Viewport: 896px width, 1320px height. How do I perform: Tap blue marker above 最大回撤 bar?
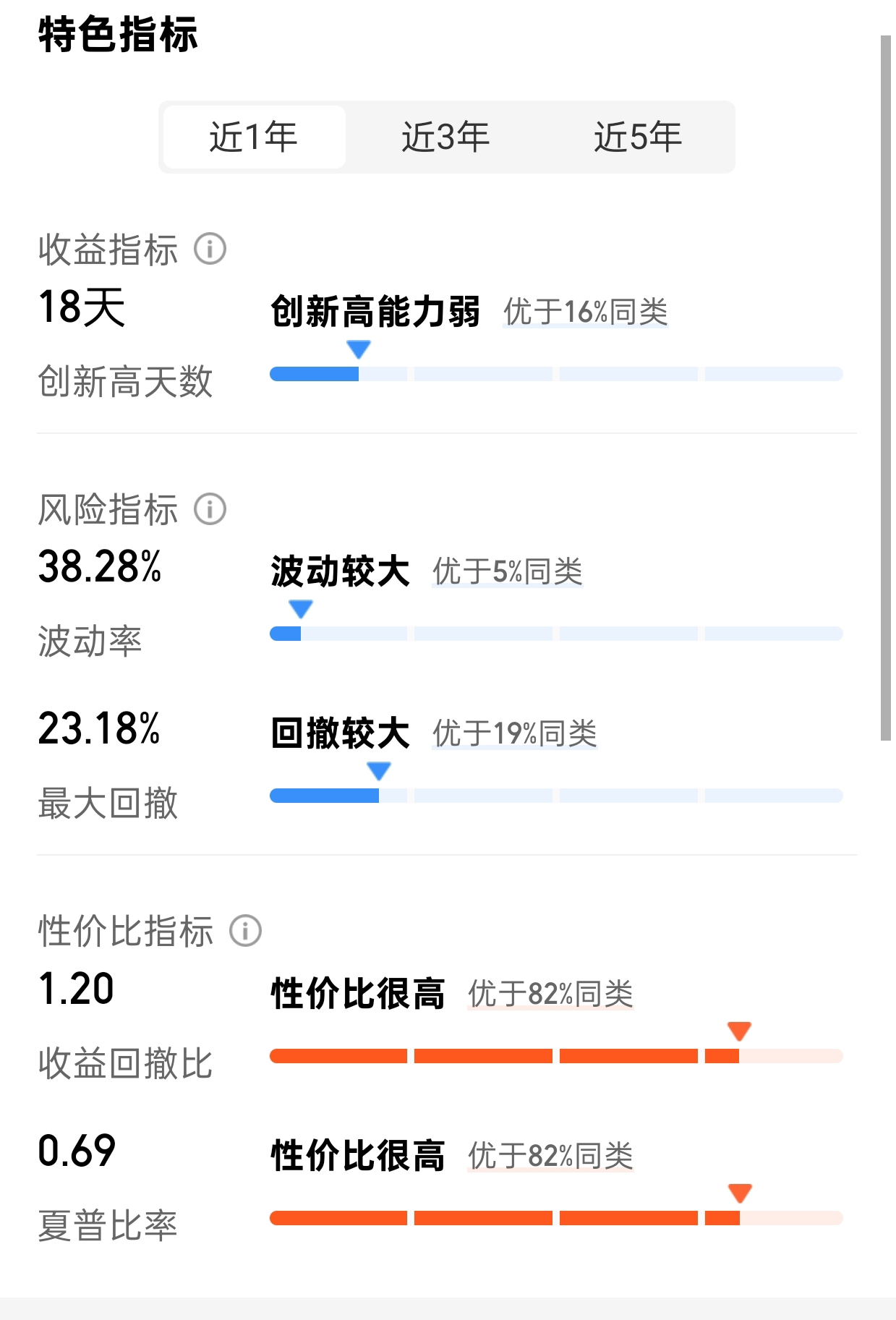379,771
